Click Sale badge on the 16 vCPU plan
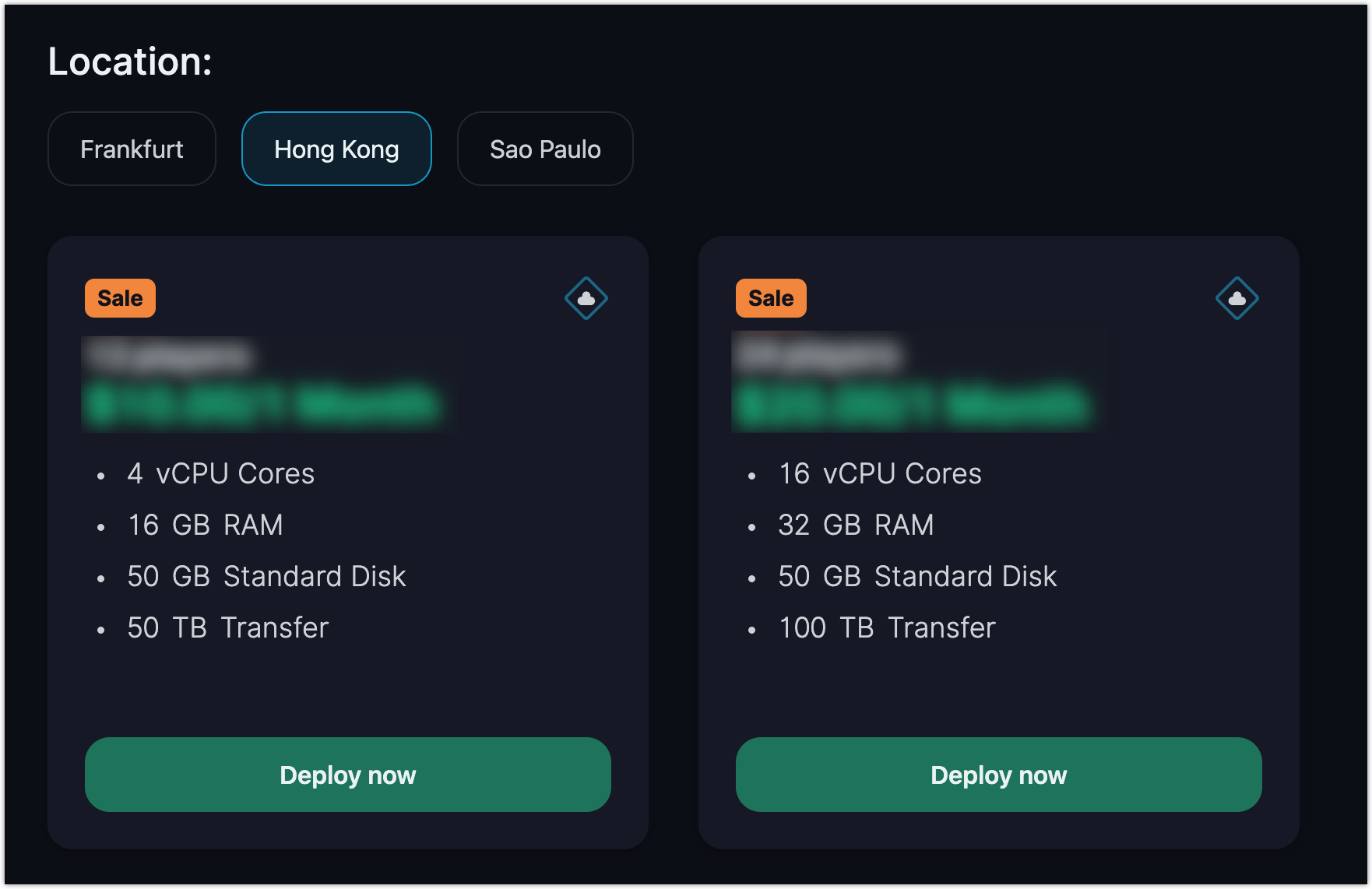The width and height of the screenshot is (1372, 889). tap(771, 298)
